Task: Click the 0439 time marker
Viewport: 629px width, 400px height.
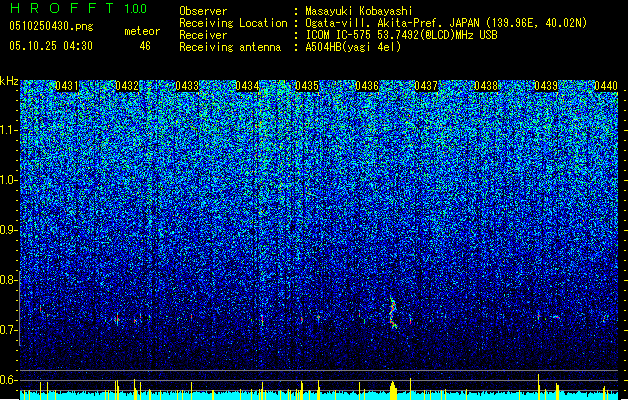Action: click(x=546, y=86)
